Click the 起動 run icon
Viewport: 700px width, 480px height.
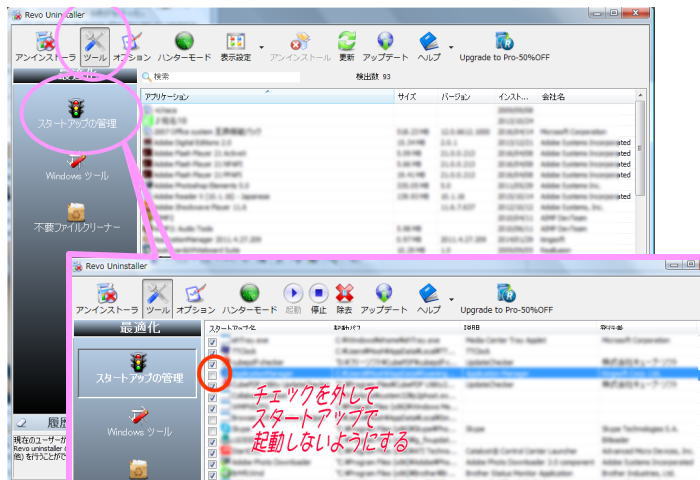coord(293,298)
